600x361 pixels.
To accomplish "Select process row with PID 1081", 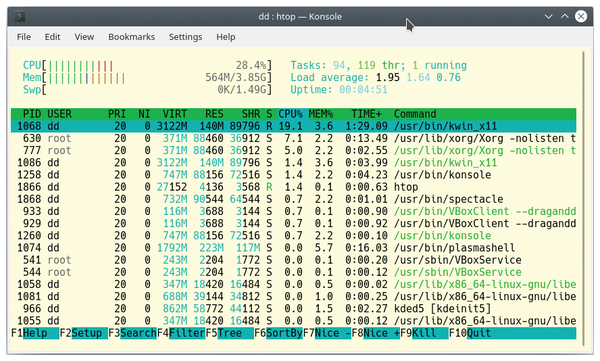I will 293,297.
